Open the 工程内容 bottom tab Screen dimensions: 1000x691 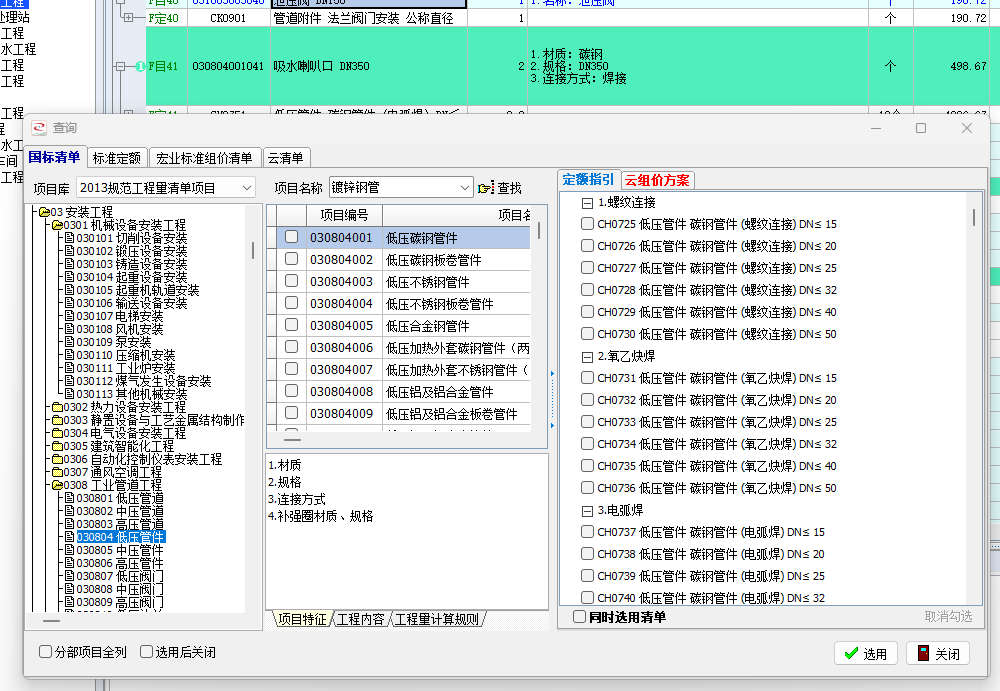click(360, 619)
